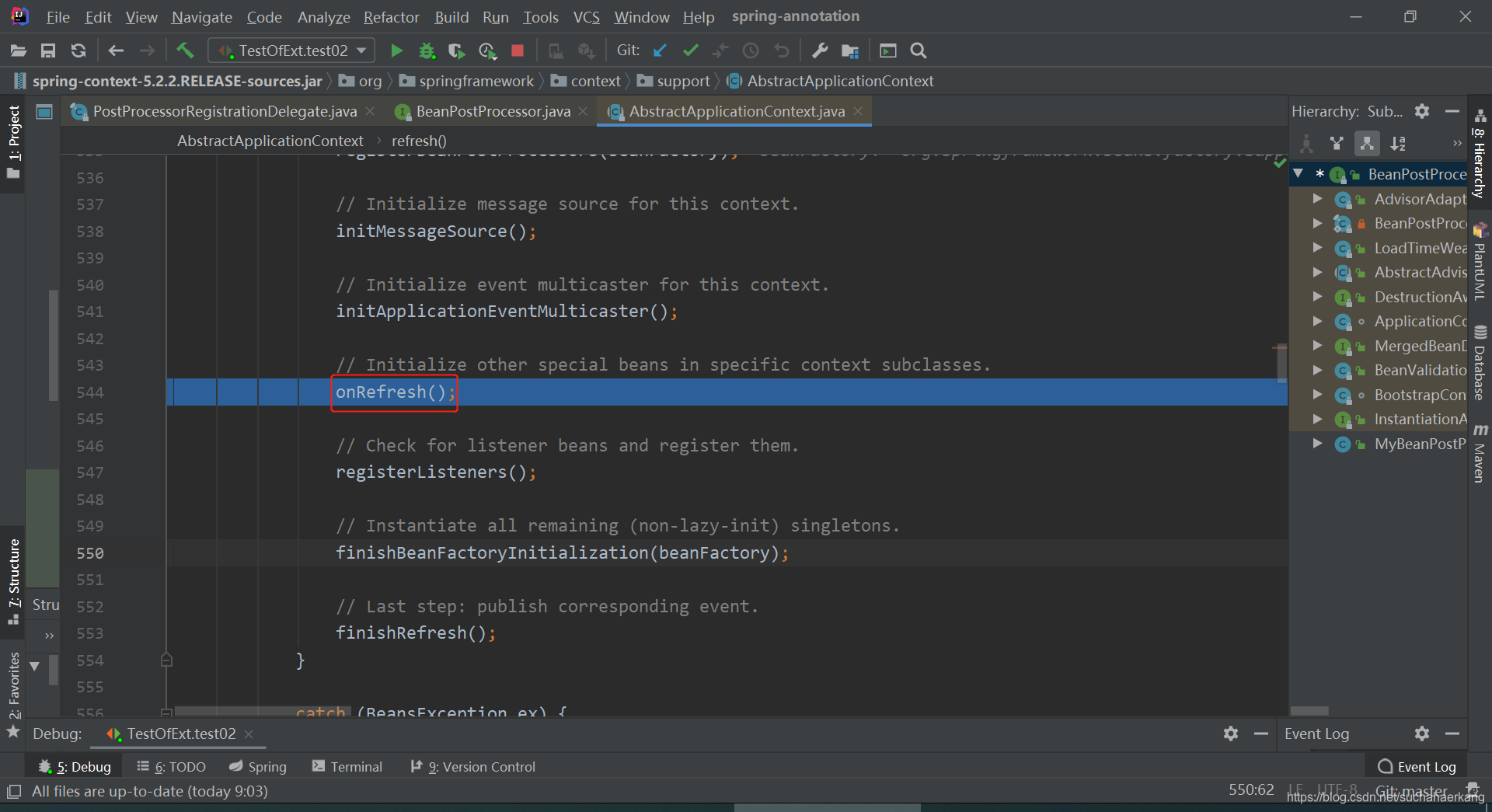The width and height of the screenshot is (1492, 812).
Task: Close the TestOfExt.test02 debug session tab
Action: point(249,734)
